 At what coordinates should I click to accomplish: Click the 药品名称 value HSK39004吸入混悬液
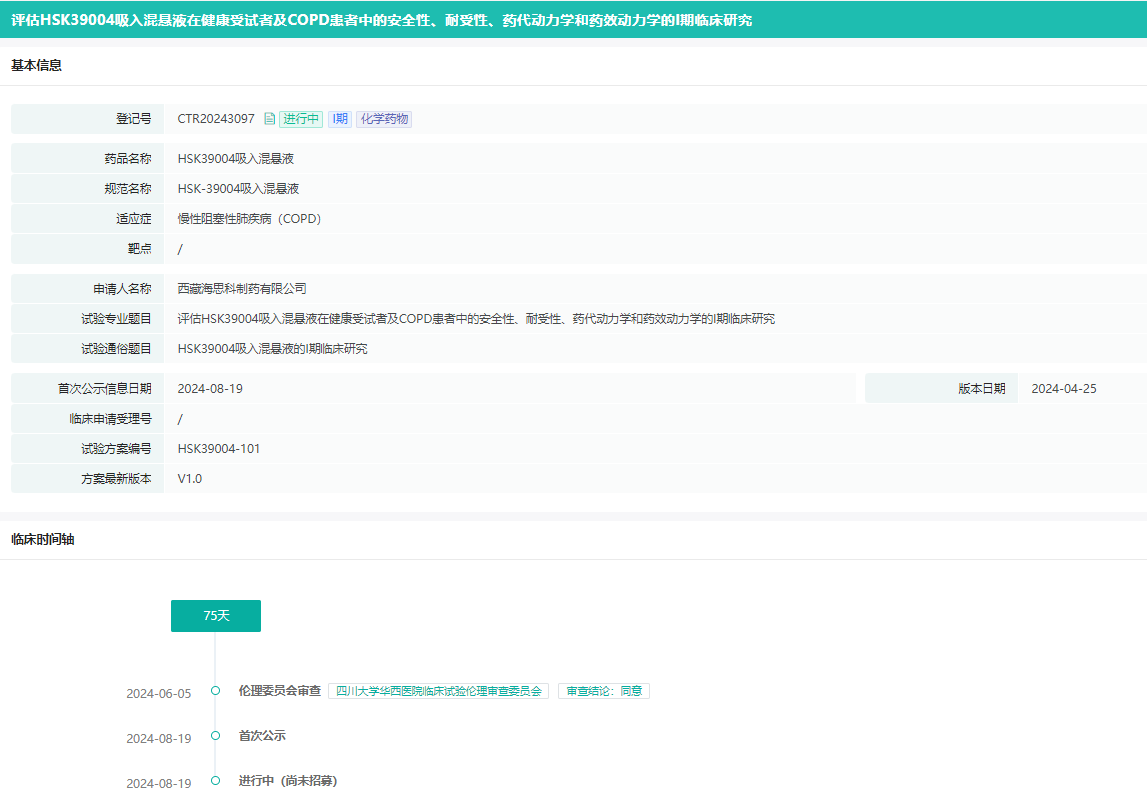(x=235, y=159)
